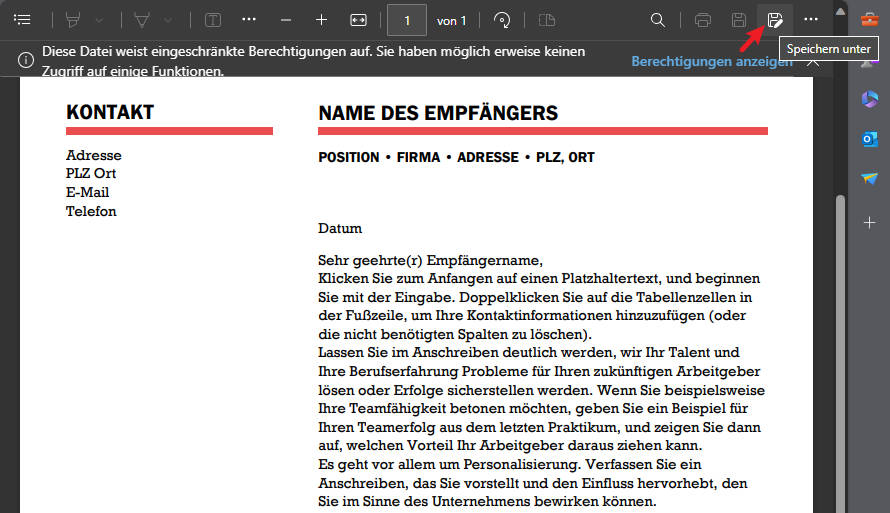Click the Datum text
This screenshot has height=513, width=890.
pos(340,228)
